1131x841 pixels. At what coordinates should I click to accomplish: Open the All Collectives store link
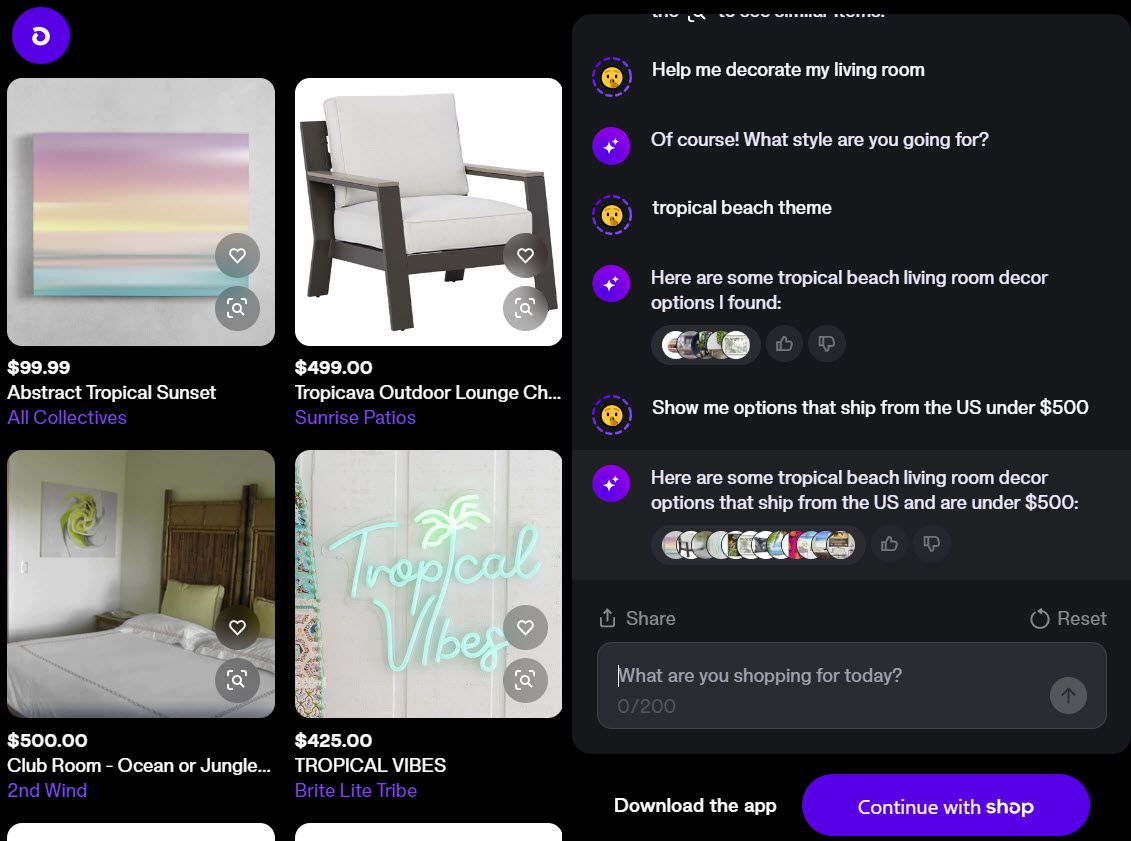coord(67,418)
